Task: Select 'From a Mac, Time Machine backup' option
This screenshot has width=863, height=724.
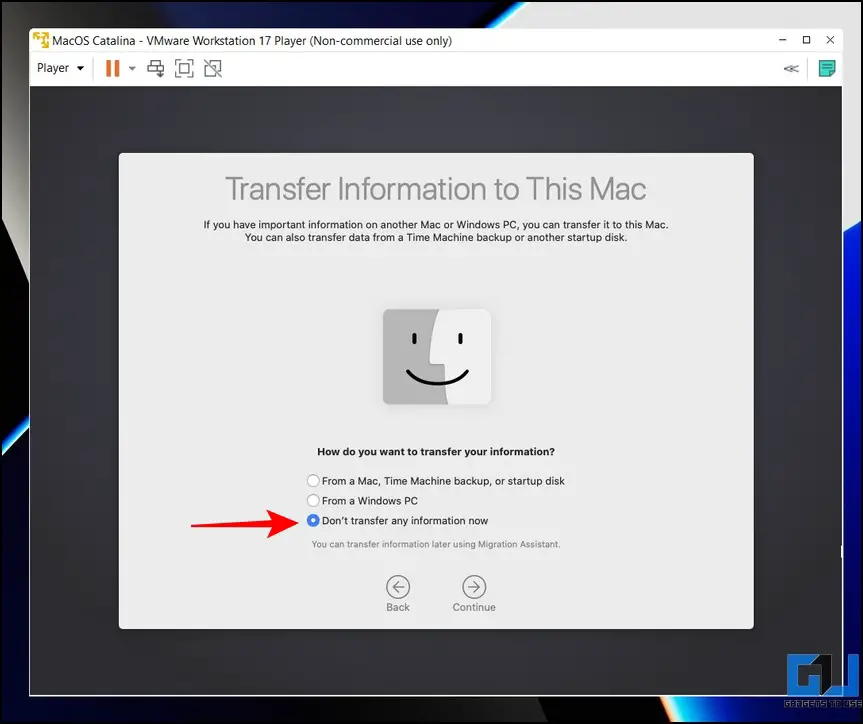Action: [314, 481]
